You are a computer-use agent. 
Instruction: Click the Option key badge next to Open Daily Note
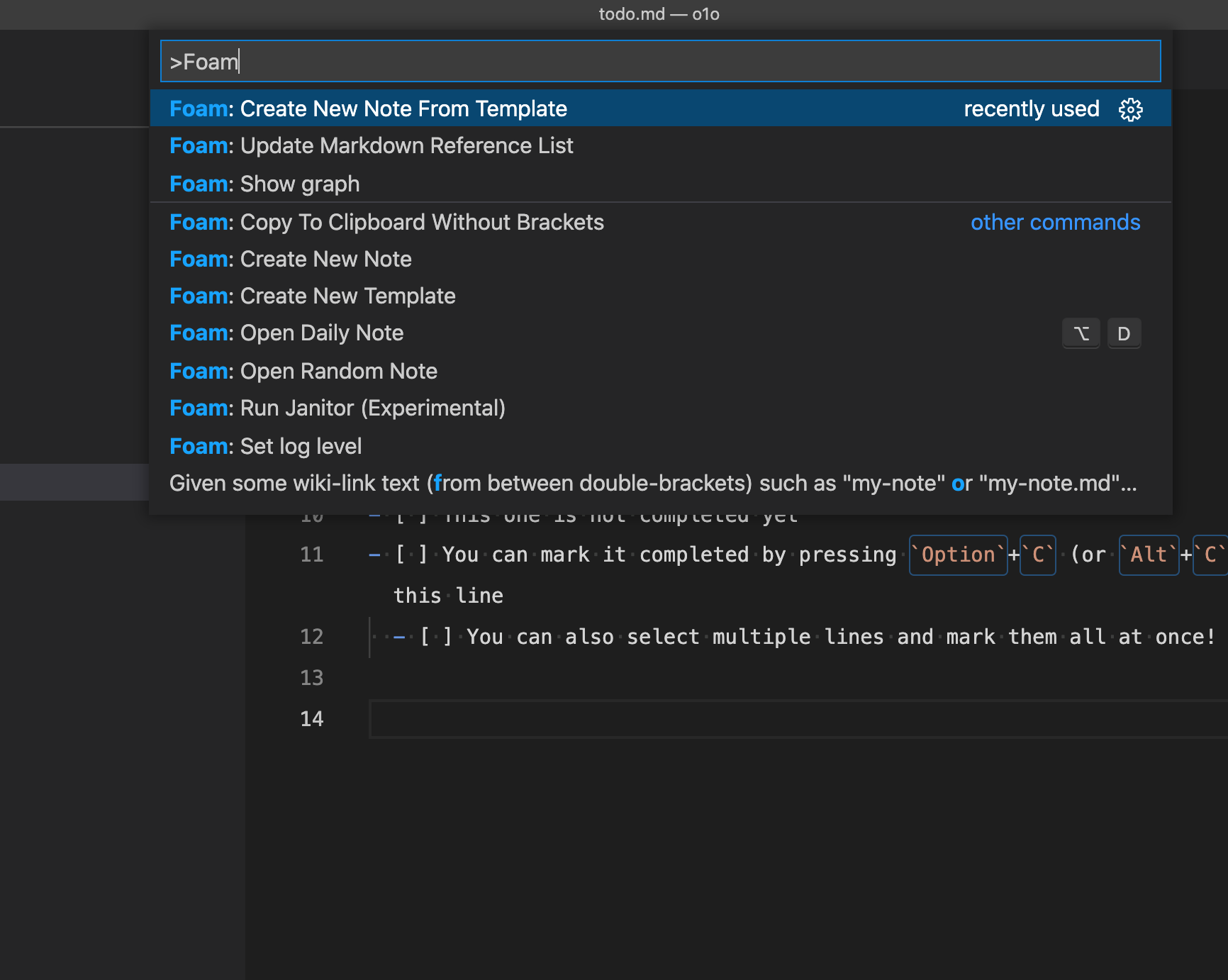point(1081,333)
